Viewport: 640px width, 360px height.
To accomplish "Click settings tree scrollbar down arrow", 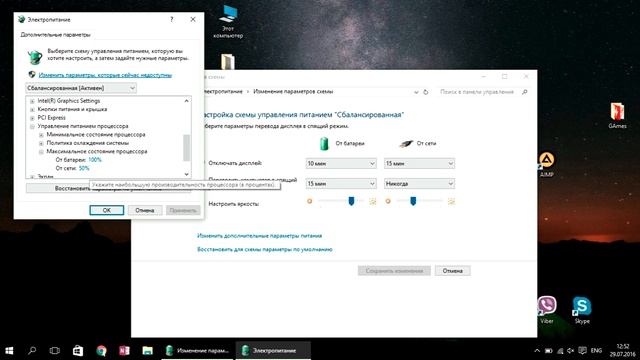I will tap(187, 174).
